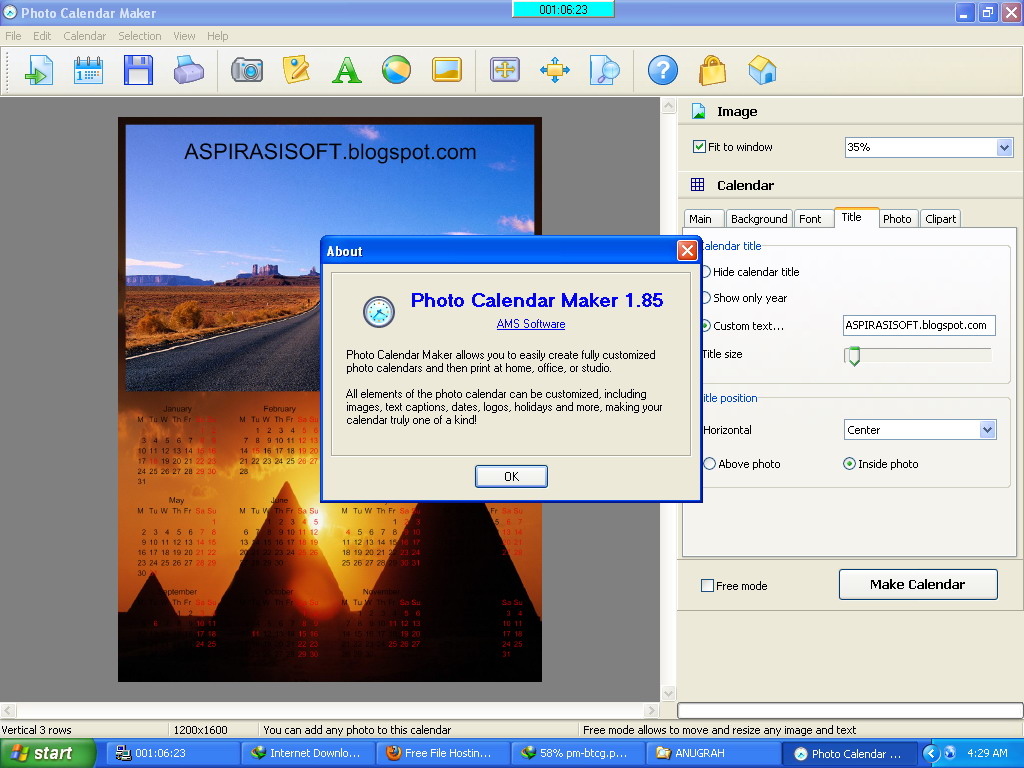Click the notes pencil icon in toolbar

296,71
